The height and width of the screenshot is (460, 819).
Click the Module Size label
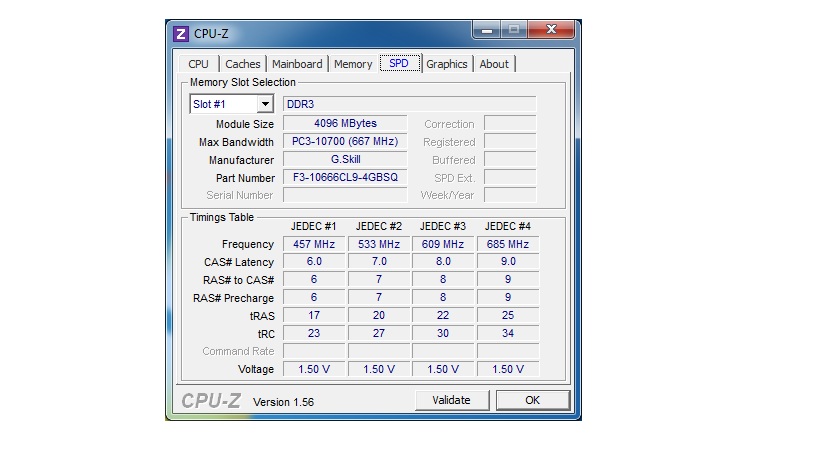[245, 124]
